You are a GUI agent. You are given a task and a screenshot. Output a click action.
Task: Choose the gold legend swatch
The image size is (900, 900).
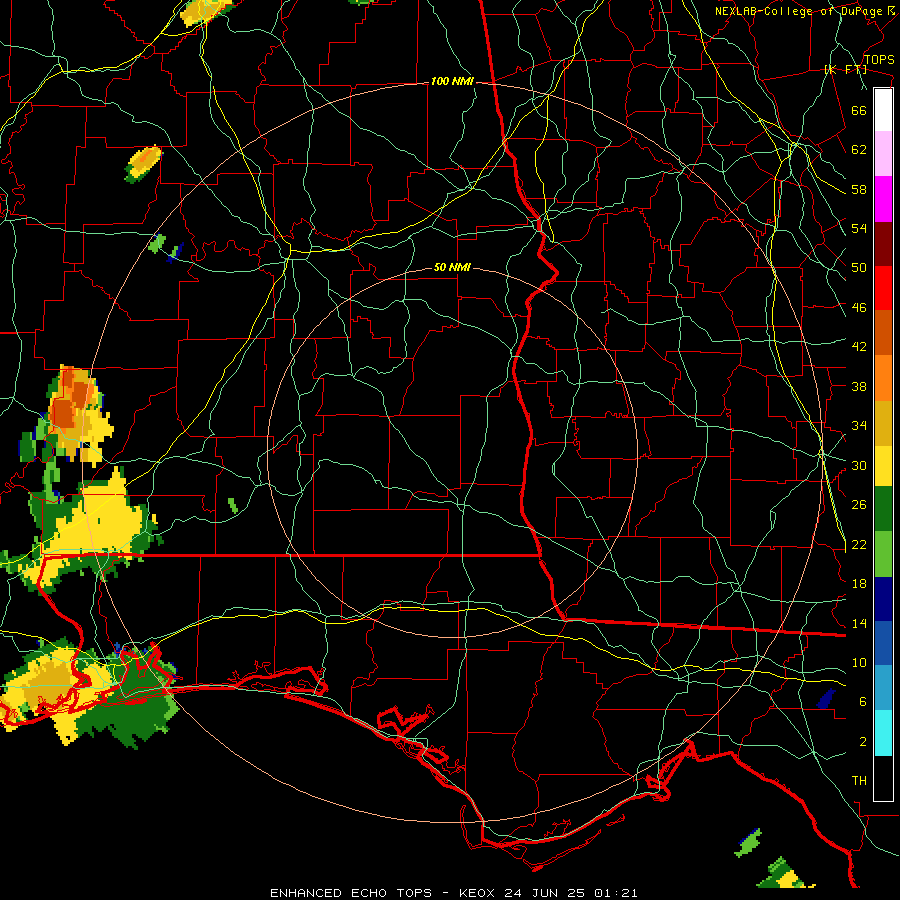pyautogui.click(x=883, y=423)
